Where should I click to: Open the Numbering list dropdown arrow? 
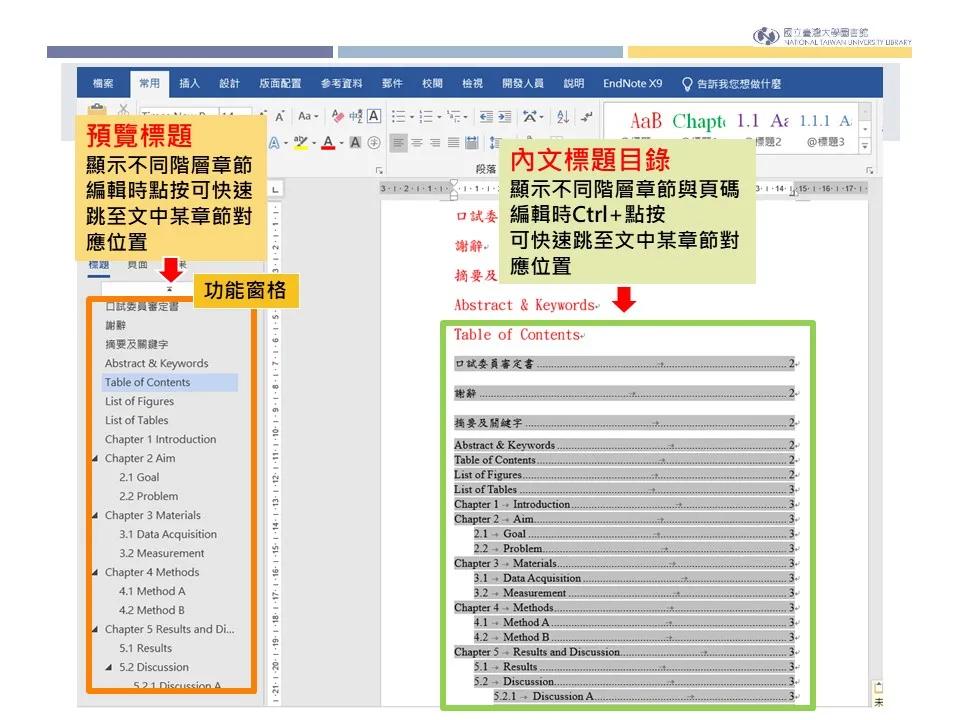click(437, 117)
